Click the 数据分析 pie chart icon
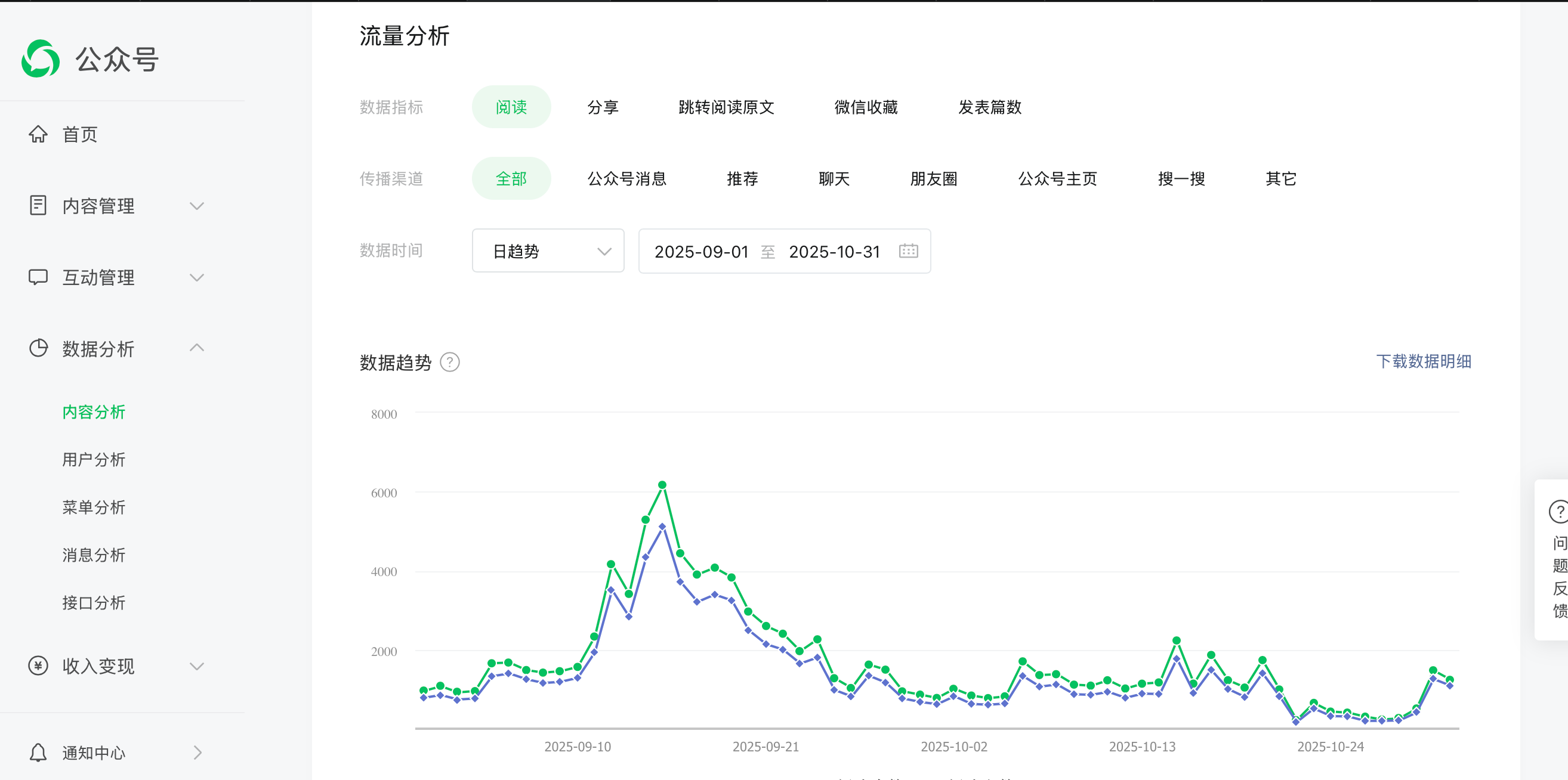 (38, 349)
